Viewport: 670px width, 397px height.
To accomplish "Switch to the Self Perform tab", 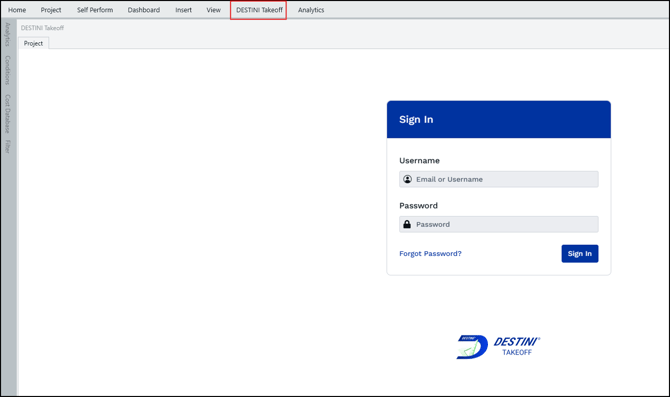I will (95, 10).
